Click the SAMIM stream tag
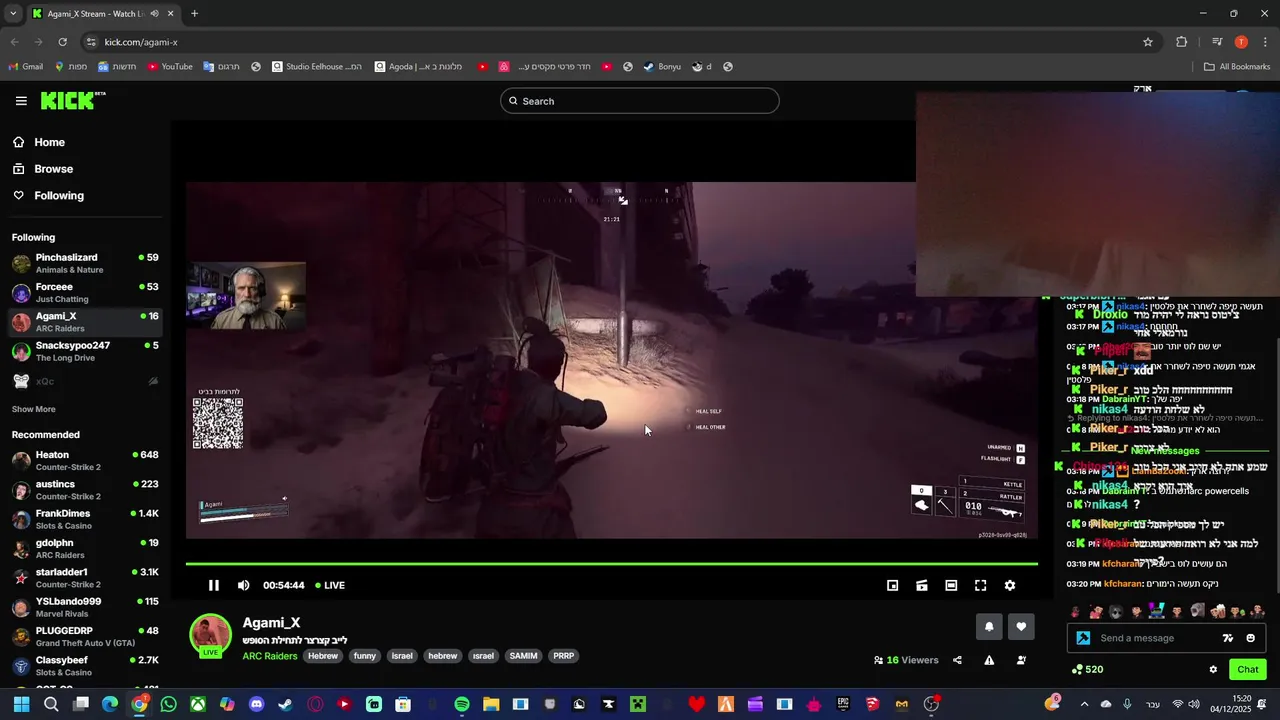The image size is (1280, 720). (x=523, y=656)
